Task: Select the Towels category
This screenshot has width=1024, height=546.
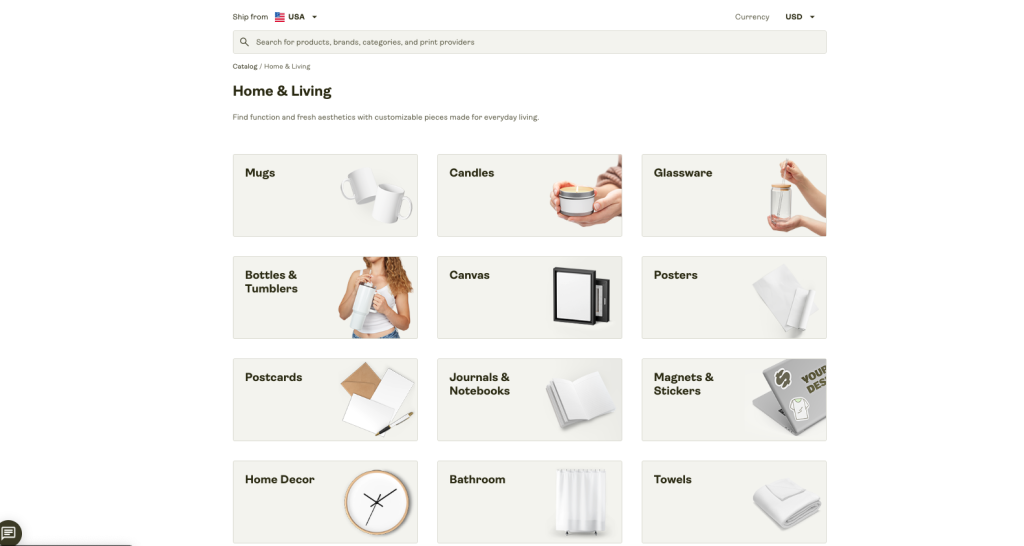Action: pyautogui.click(x=734, y=502)
